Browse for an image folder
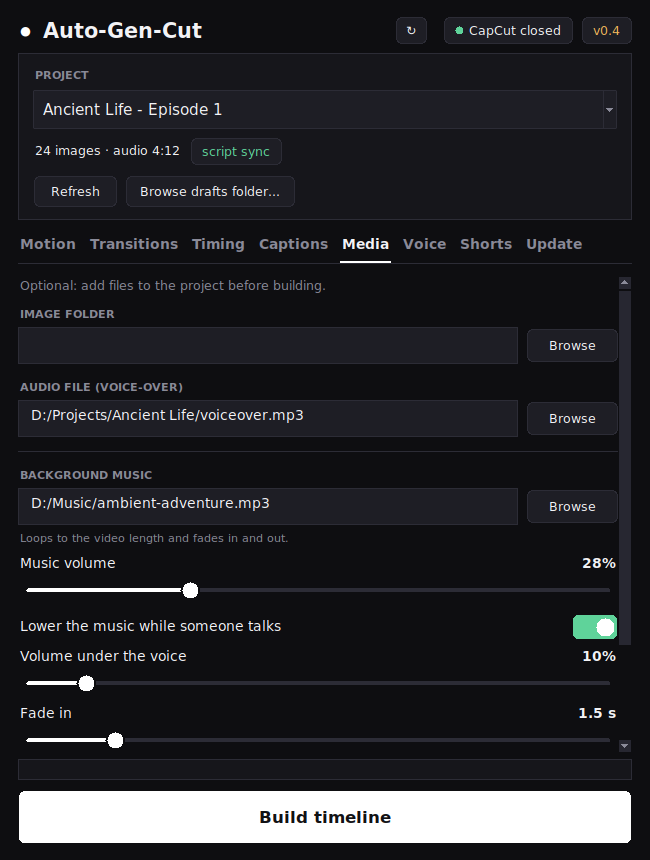The width and height of the screenshot is (650, 860). click(572, 346)
